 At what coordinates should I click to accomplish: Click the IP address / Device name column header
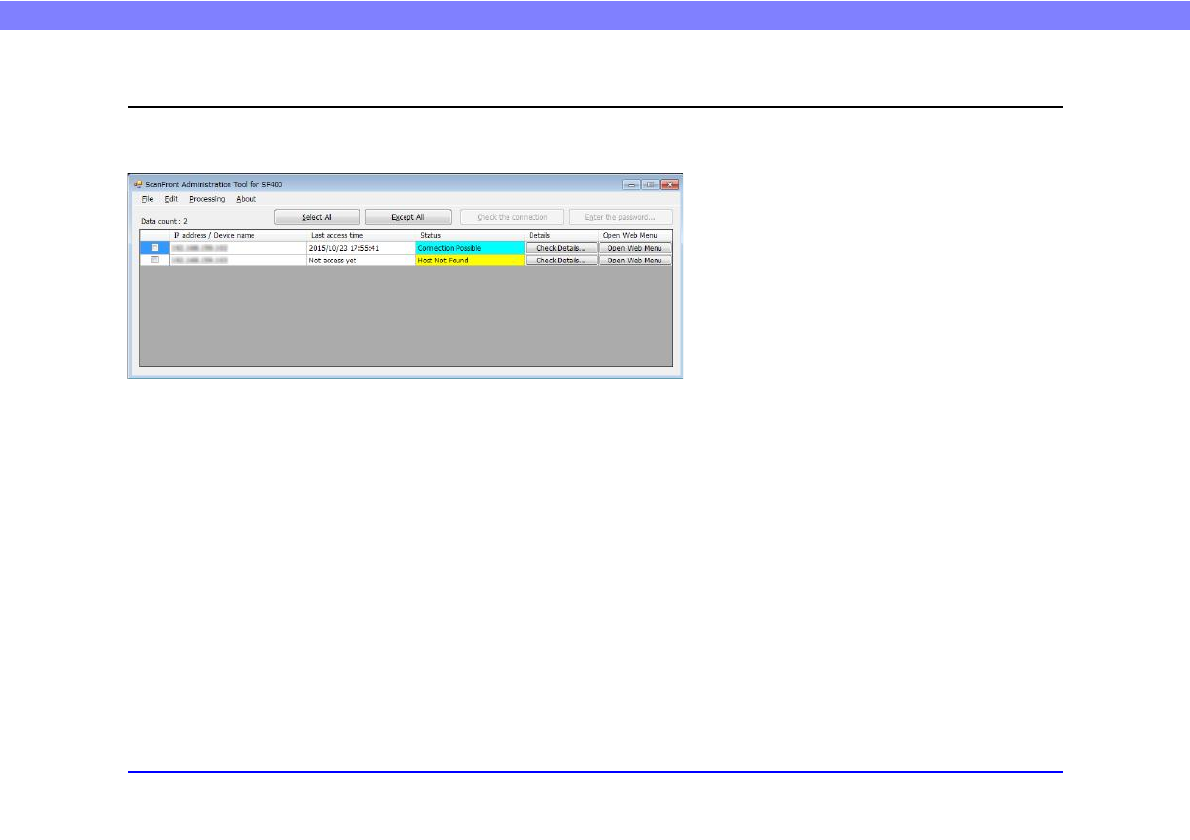click(214, 235)
